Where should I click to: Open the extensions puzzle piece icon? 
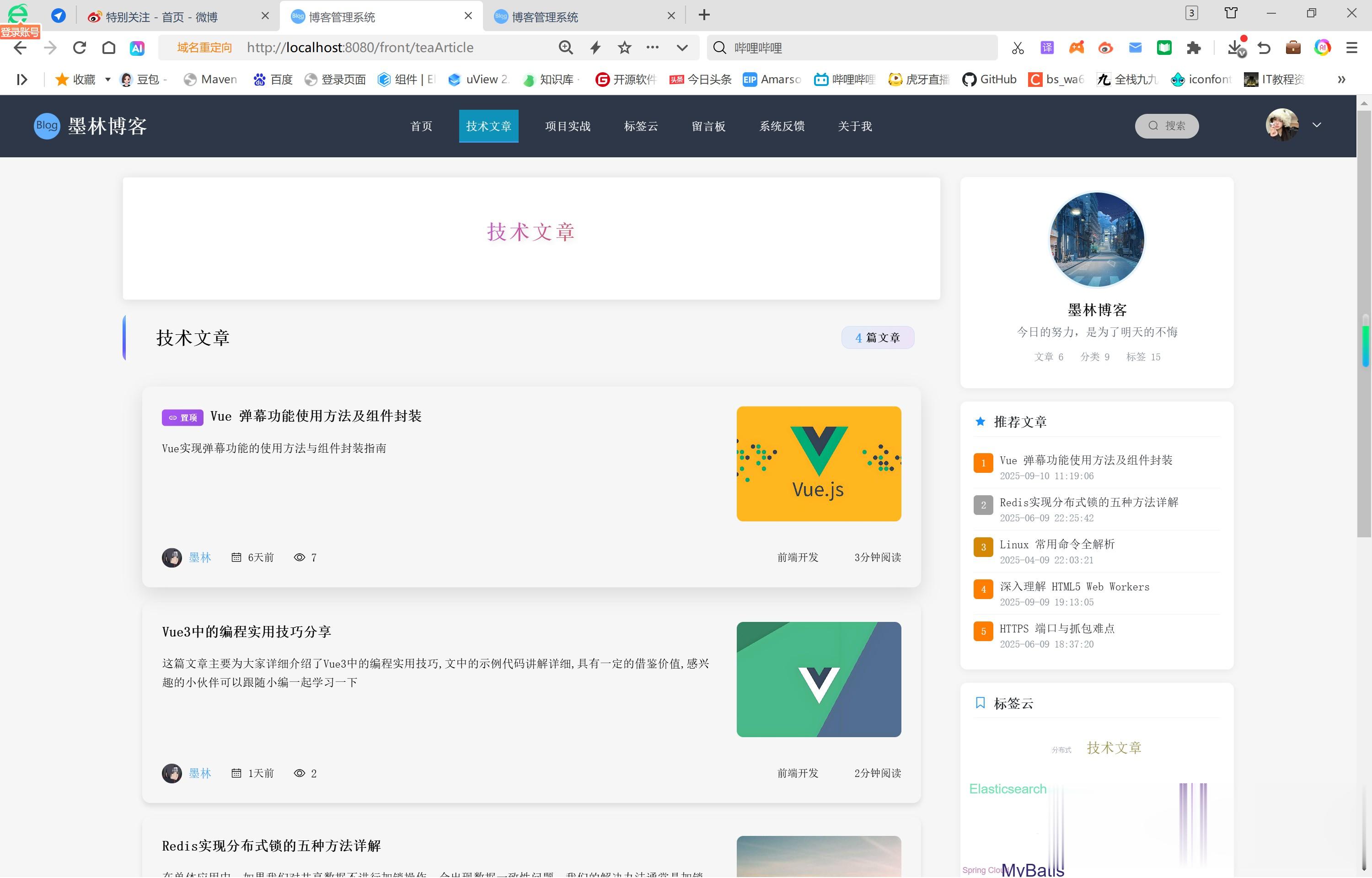tap(1193, 48)
